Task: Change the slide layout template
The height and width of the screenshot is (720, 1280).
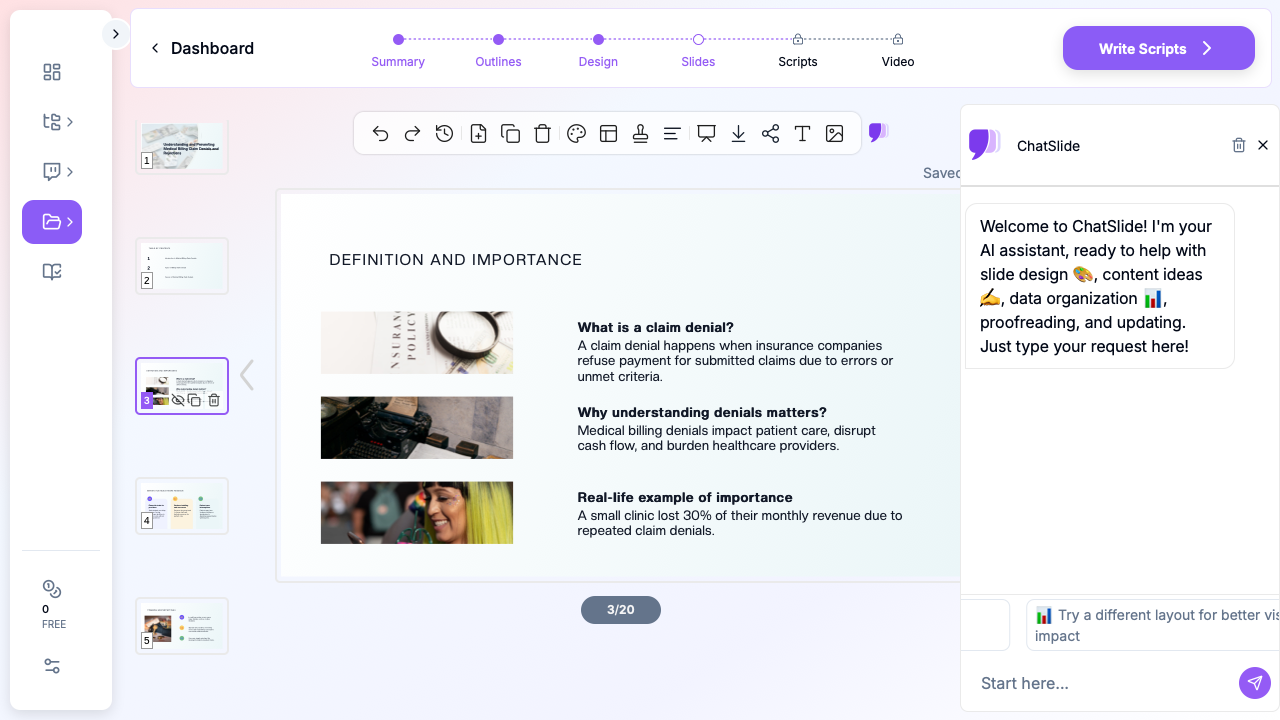Action: [608, 134]
